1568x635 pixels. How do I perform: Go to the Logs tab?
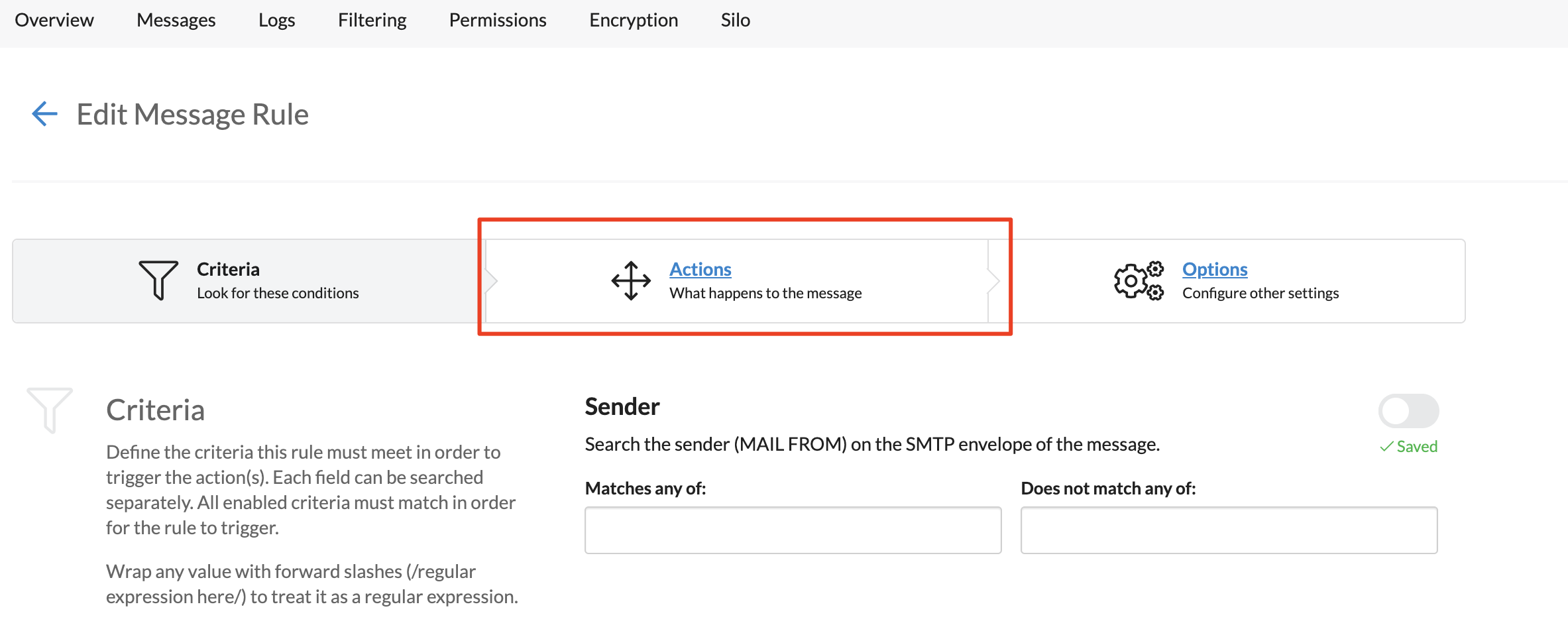tap(276, 21)
